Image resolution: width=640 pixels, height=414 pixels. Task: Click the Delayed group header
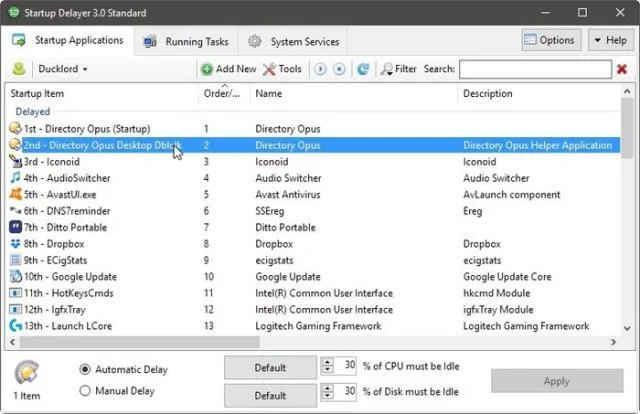pos(33,111)
